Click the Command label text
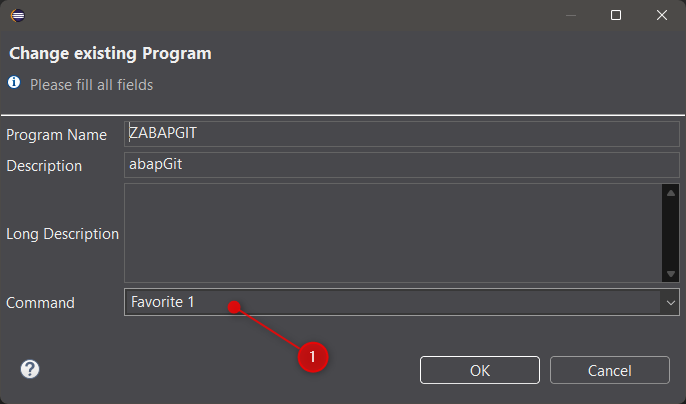686x404 pixels. point(40,303)
